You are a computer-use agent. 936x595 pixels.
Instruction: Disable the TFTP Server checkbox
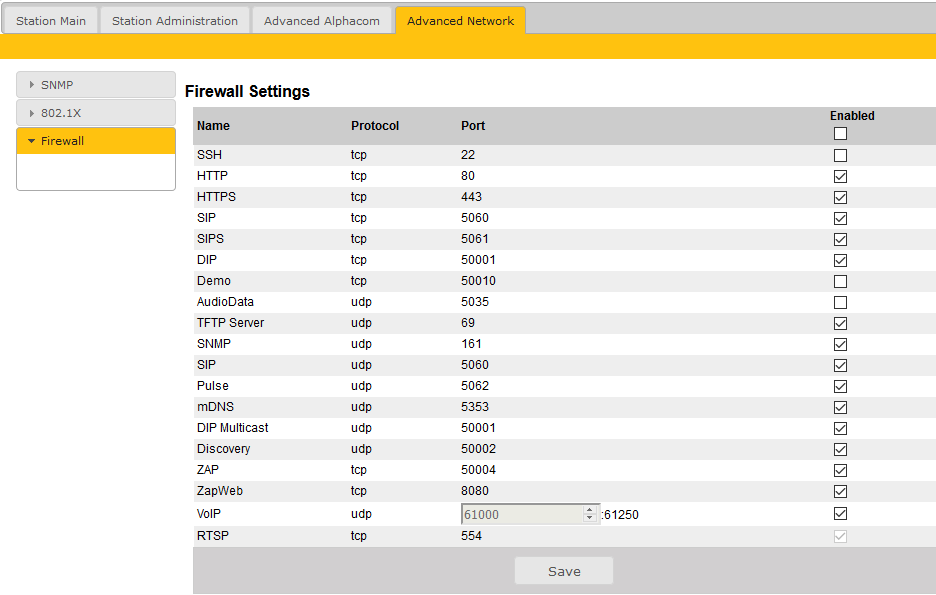[x=840, y=323]
